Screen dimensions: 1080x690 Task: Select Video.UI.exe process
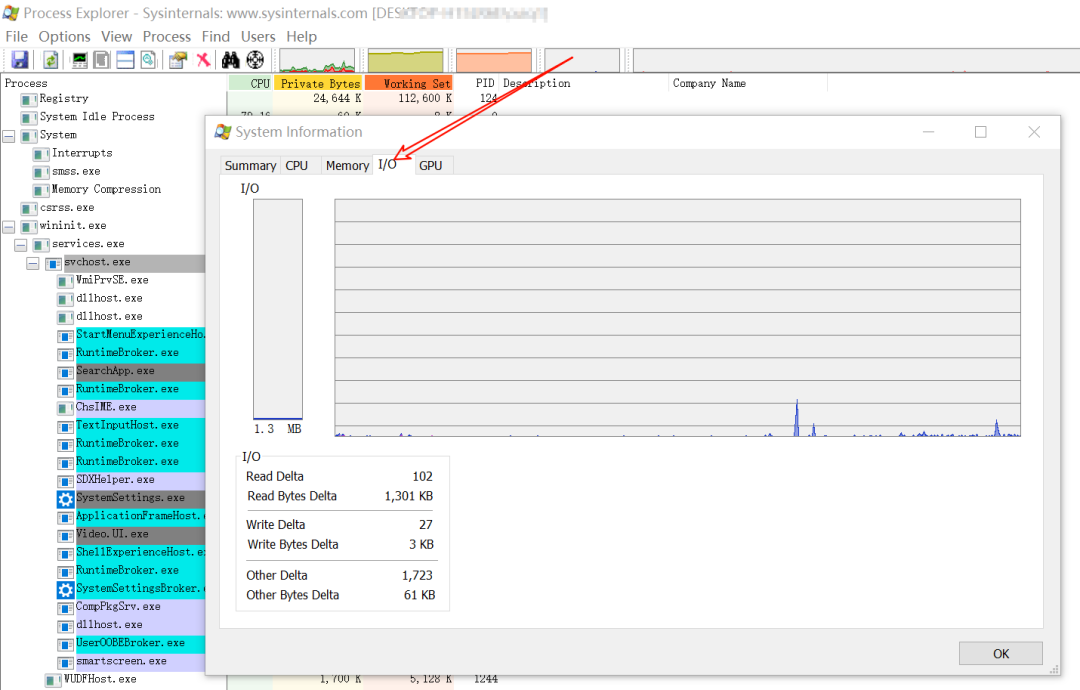point(112,534)
